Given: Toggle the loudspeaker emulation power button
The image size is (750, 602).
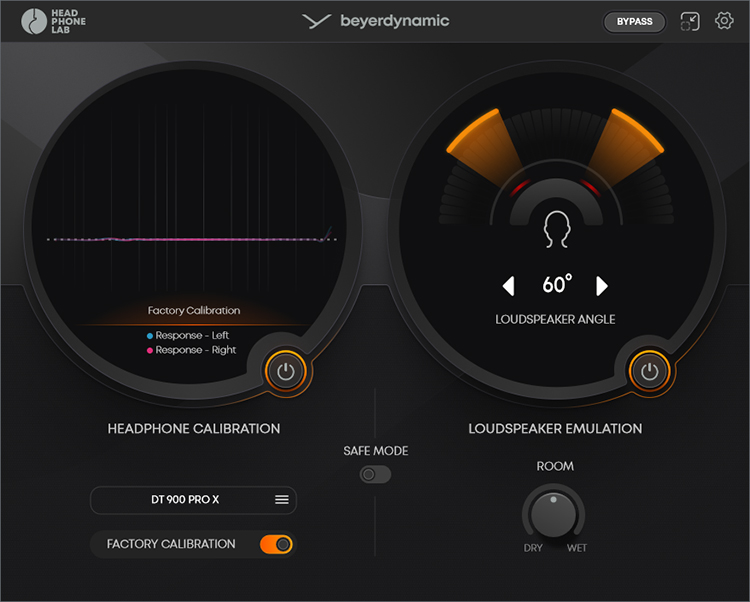Looking at the screenshot, I should 650,372.
